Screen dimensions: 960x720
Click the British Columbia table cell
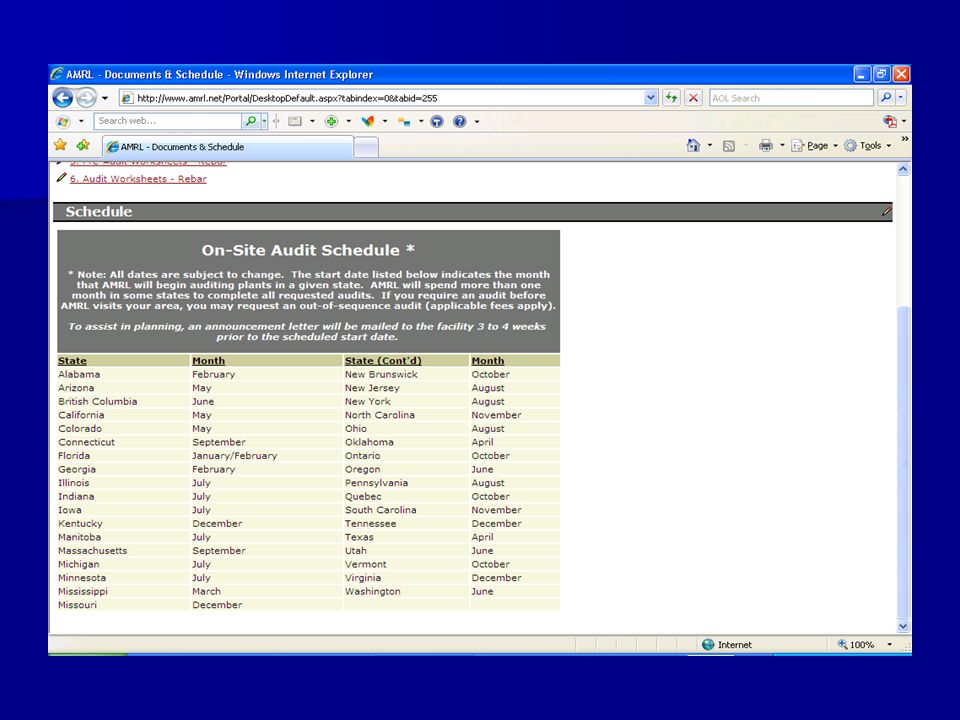click(x=123, y=402)
